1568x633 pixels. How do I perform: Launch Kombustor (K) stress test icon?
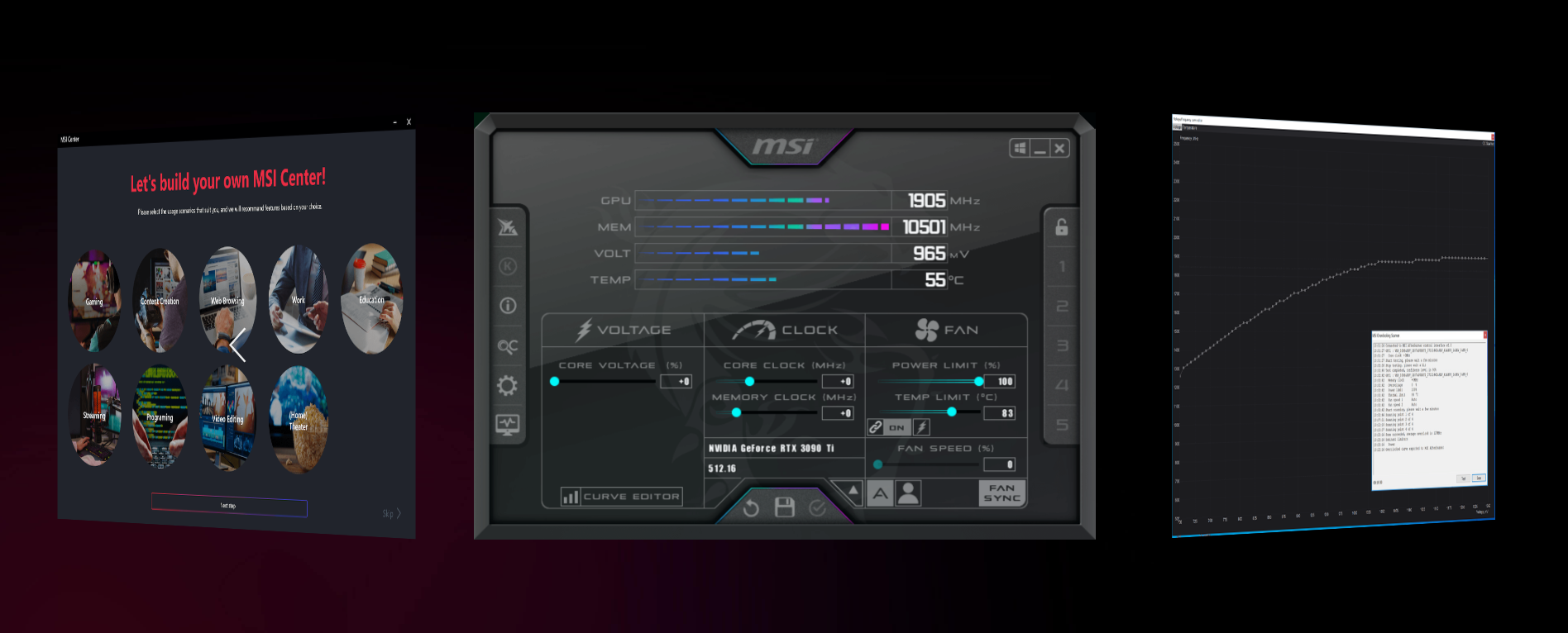coord(508,266)
